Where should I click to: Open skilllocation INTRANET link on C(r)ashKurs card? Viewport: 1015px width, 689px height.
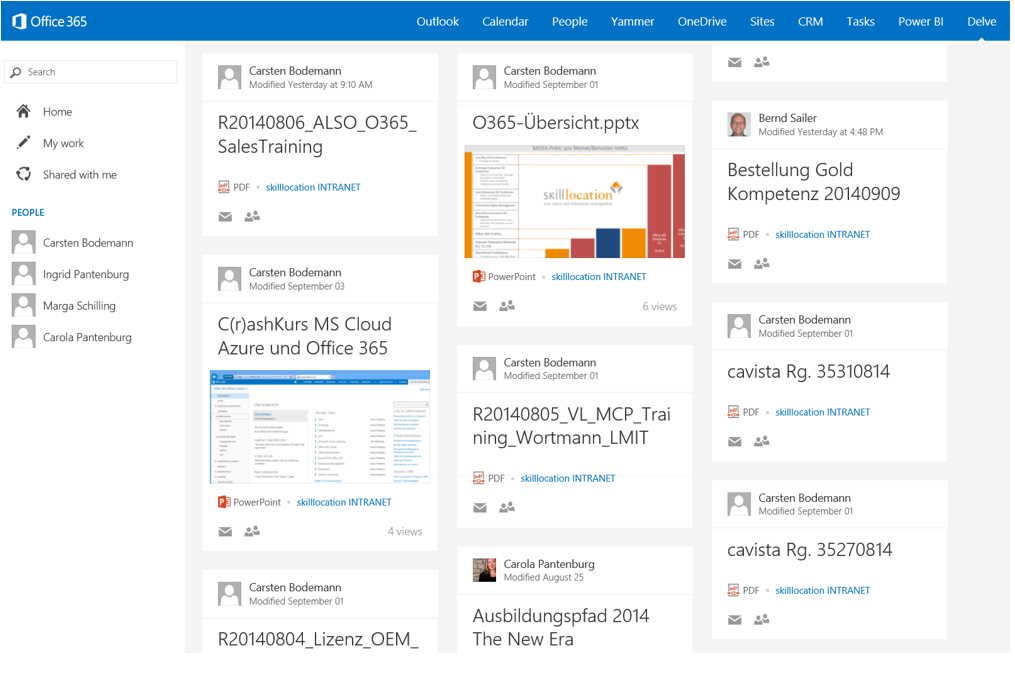click(344, 503)
